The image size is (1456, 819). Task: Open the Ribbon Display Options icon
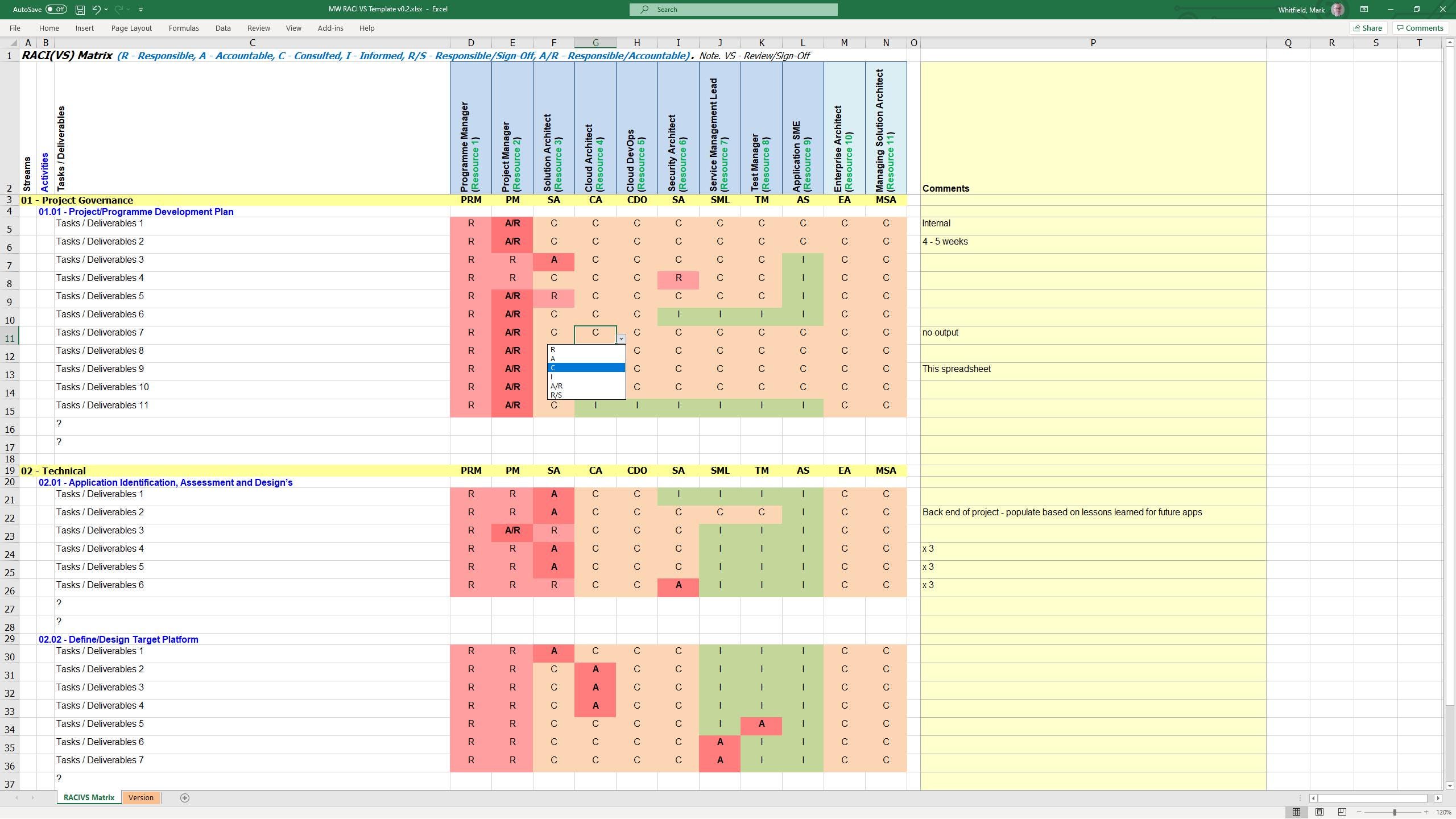tap(1363, 9)
